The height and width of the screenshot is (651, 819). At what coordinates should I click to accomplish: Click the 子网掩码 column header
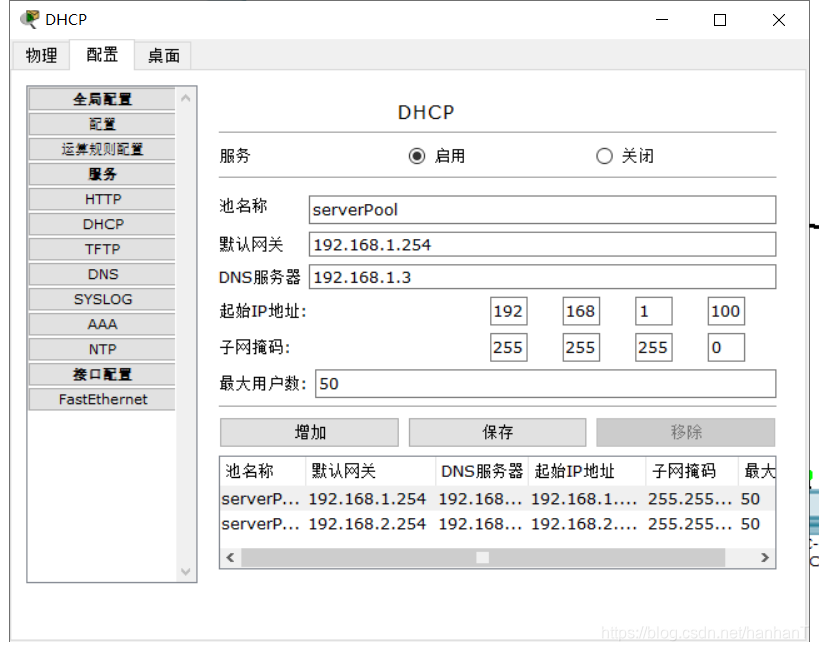[x=692, y=471]
